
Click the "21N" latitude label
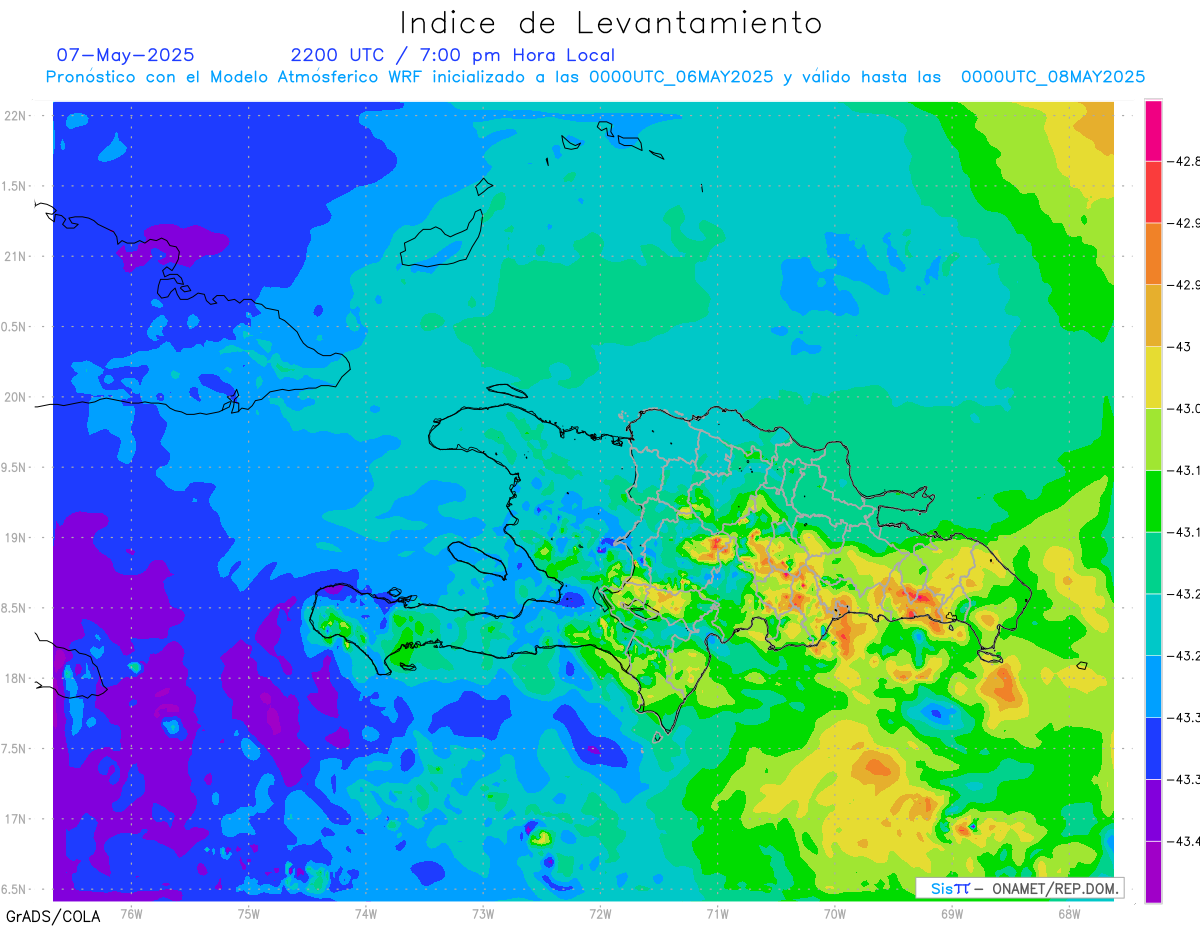16,256
